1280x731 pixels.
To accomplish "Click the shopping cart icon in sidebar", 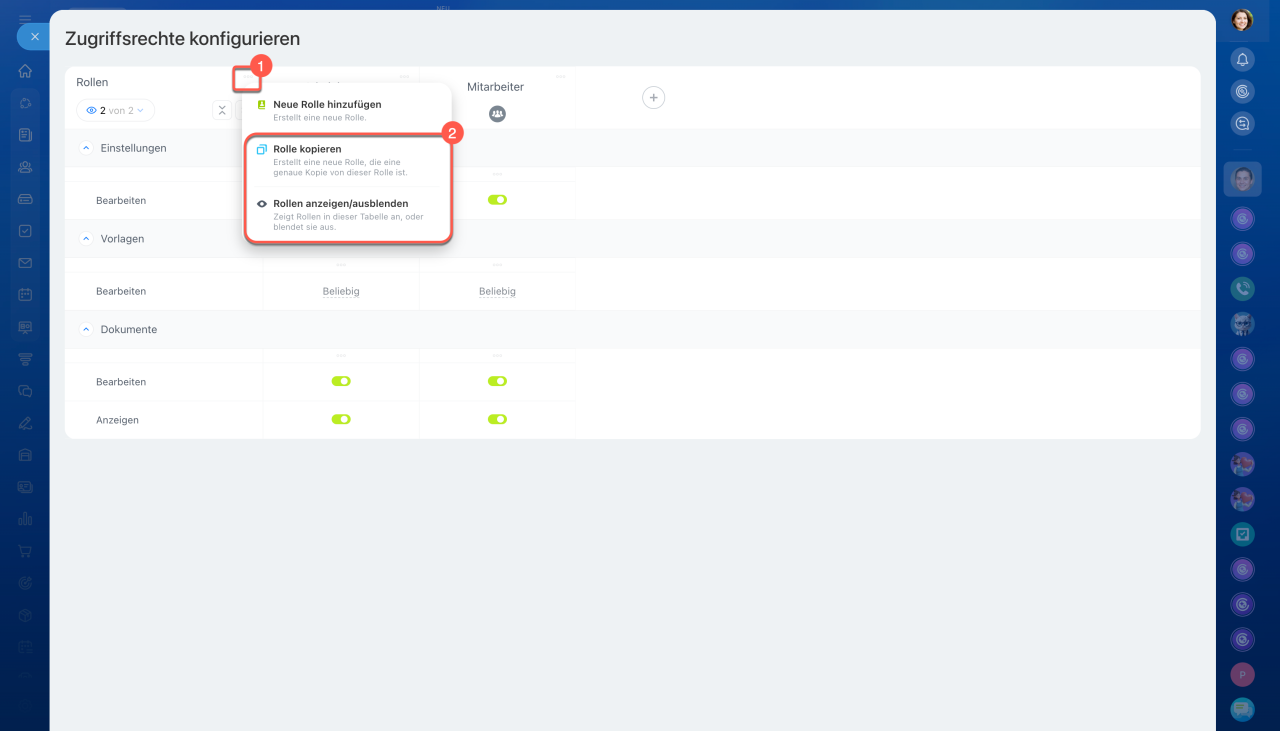I will tap(25, 551).
